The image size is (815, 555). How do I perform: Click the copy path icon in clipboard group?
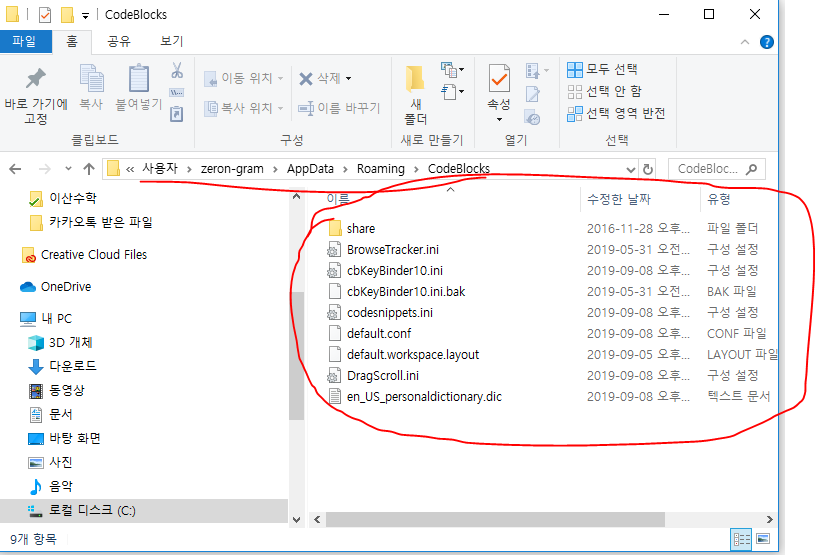click(x=177, y=92)
